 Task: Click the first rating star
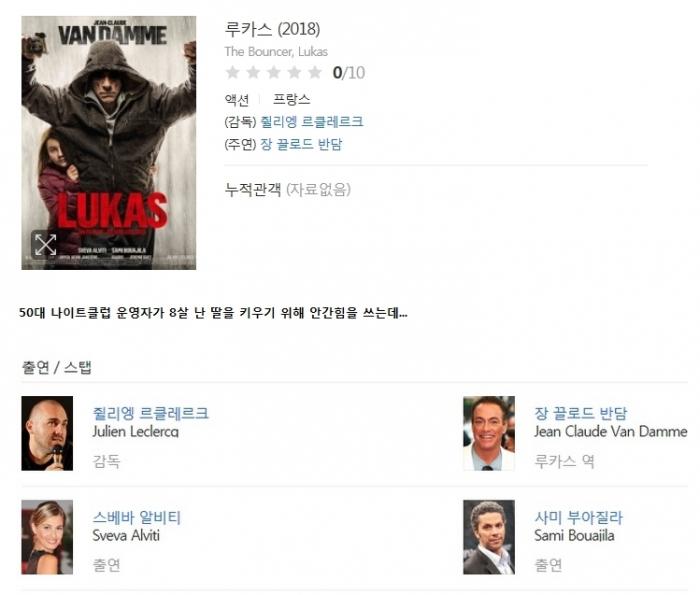(233, 72)
